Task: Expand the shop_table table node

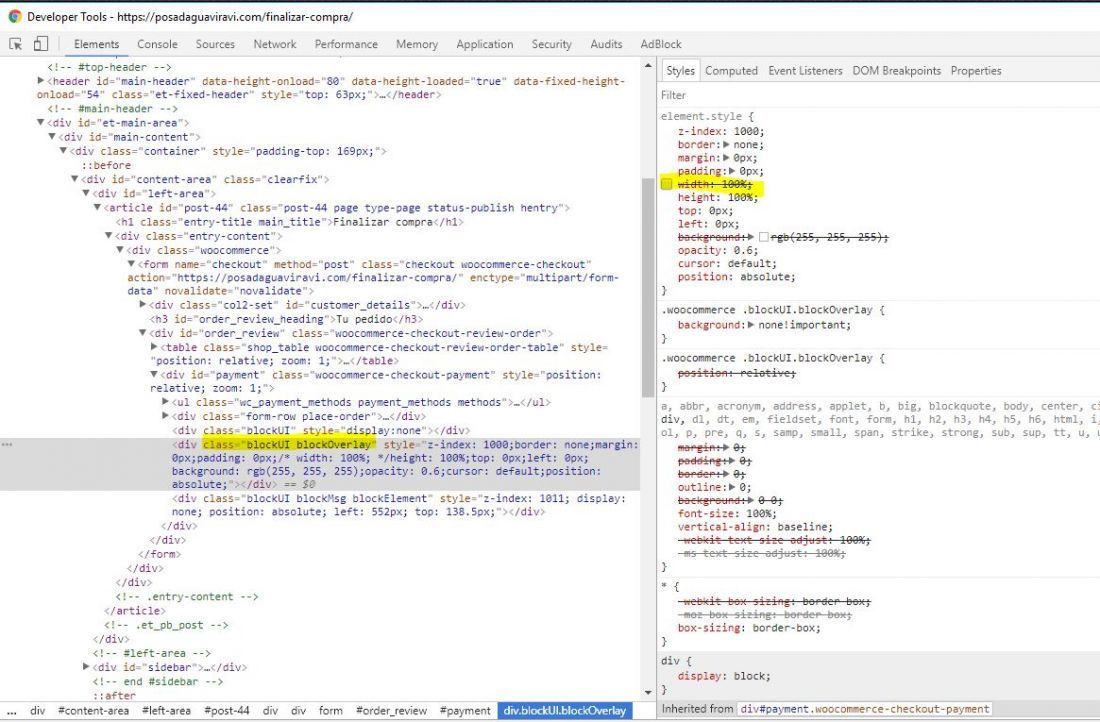Action: pos(154,347)
